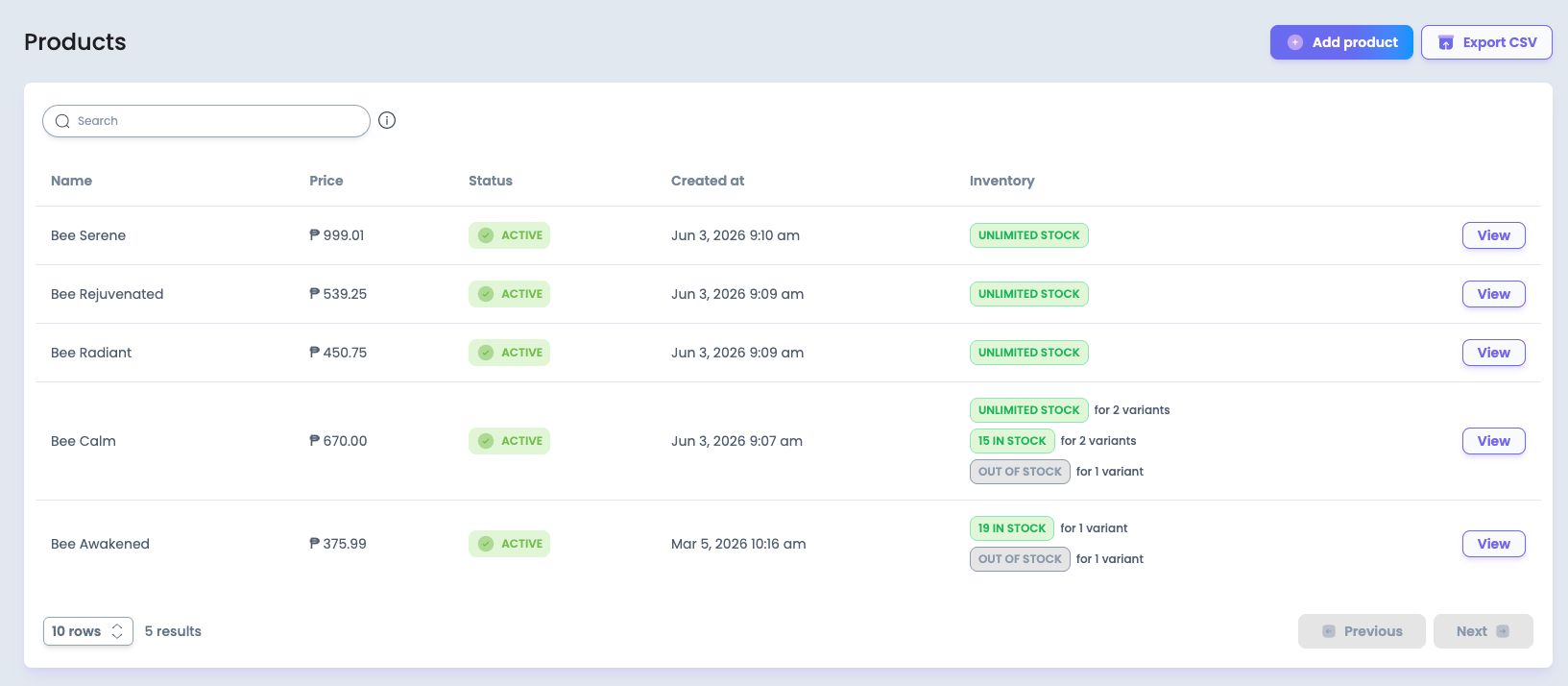Click Bee Calm's OUT OF STOCK badge
The image size is (1568, 686).
click(x=1020, y=472)
